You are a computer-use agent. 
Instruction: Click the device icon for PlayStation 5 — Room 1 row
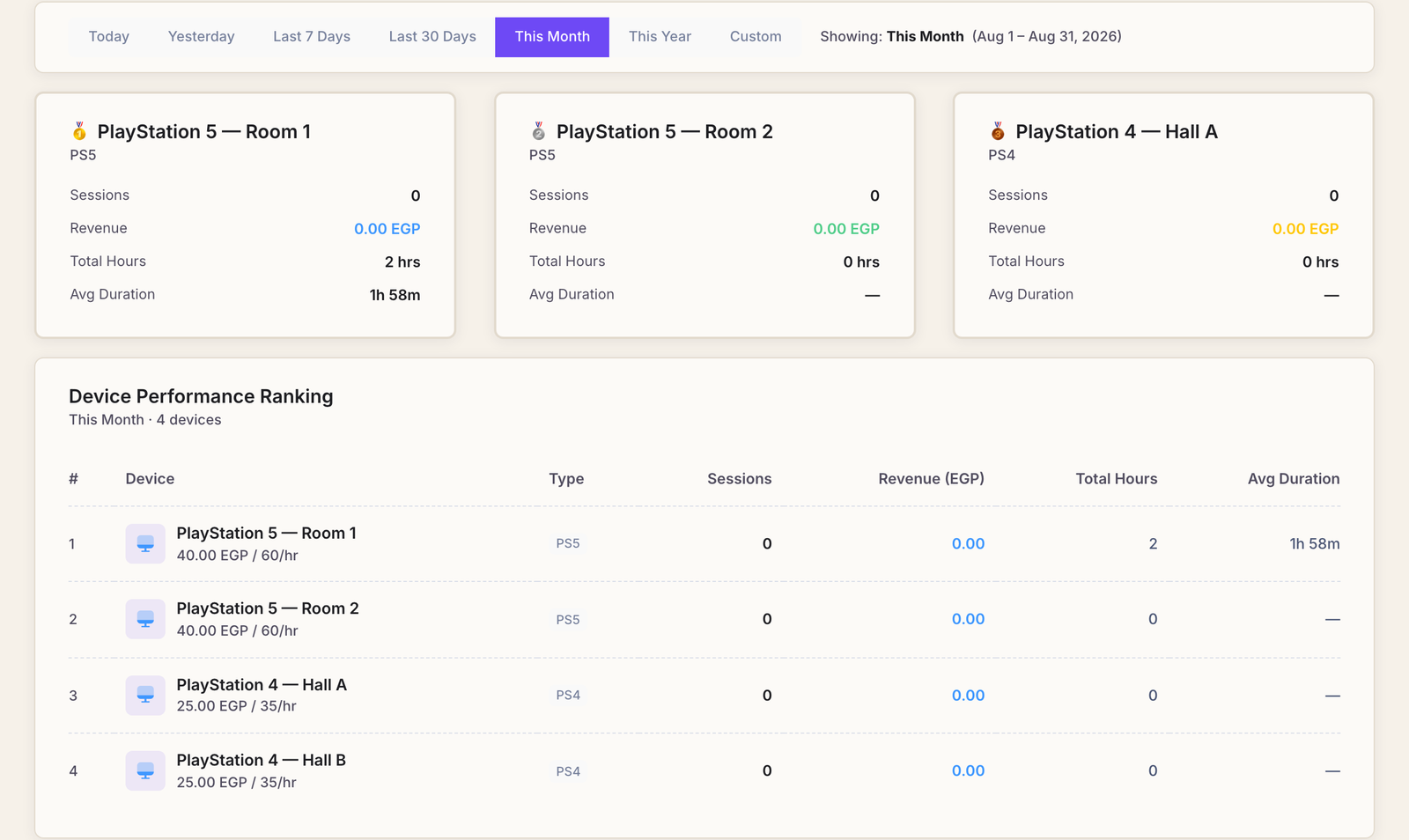tap(145, 544)
